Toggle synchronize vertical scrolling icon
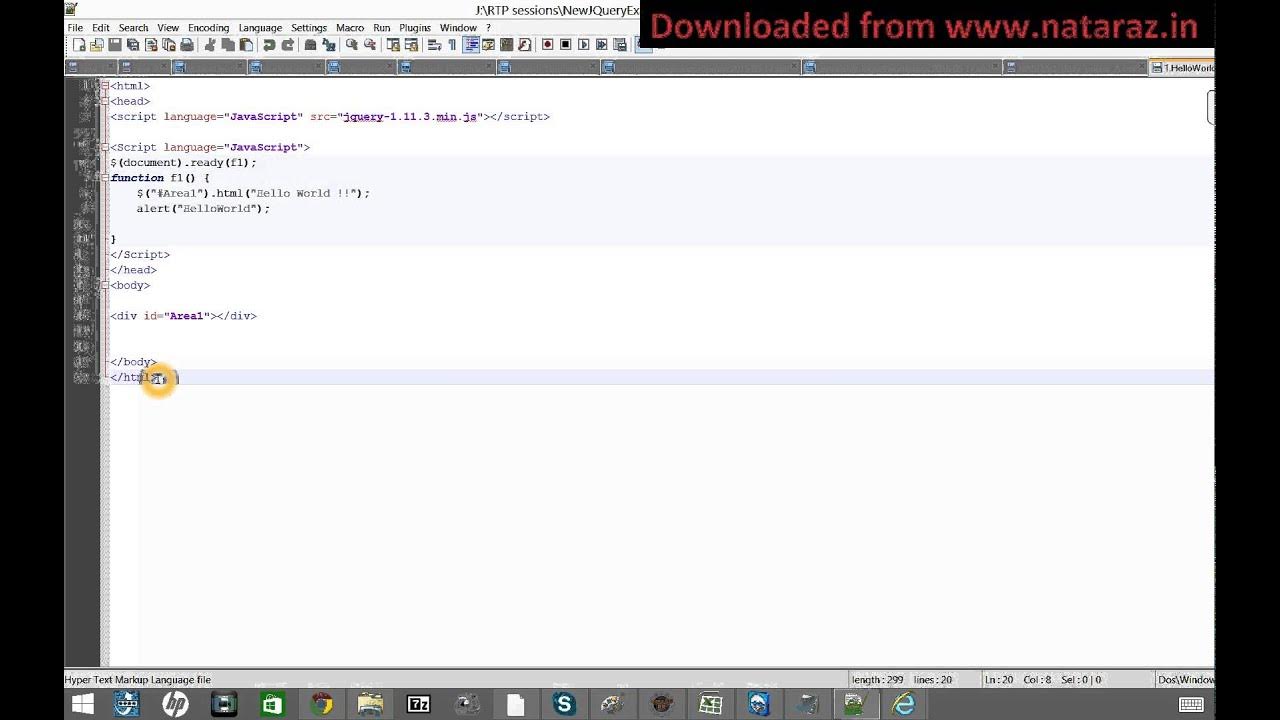The height and width of the screenshot is (720, 1280). pos(393,45)
